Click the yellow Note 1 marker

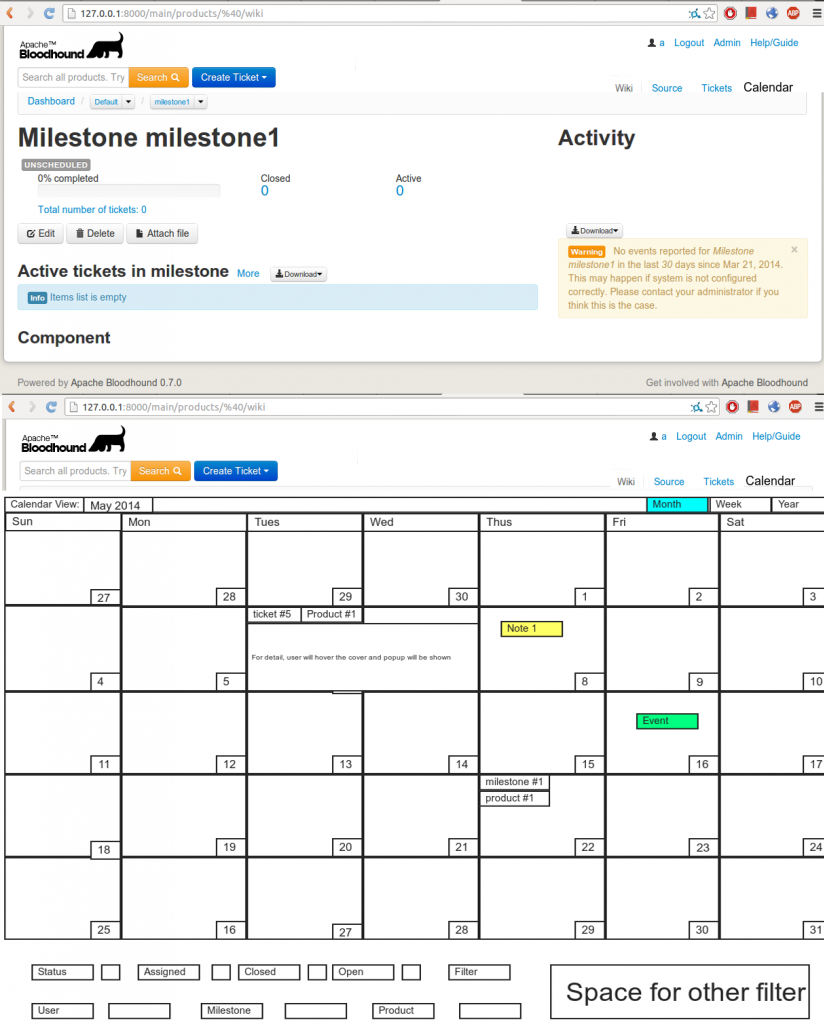pos(531,629)
